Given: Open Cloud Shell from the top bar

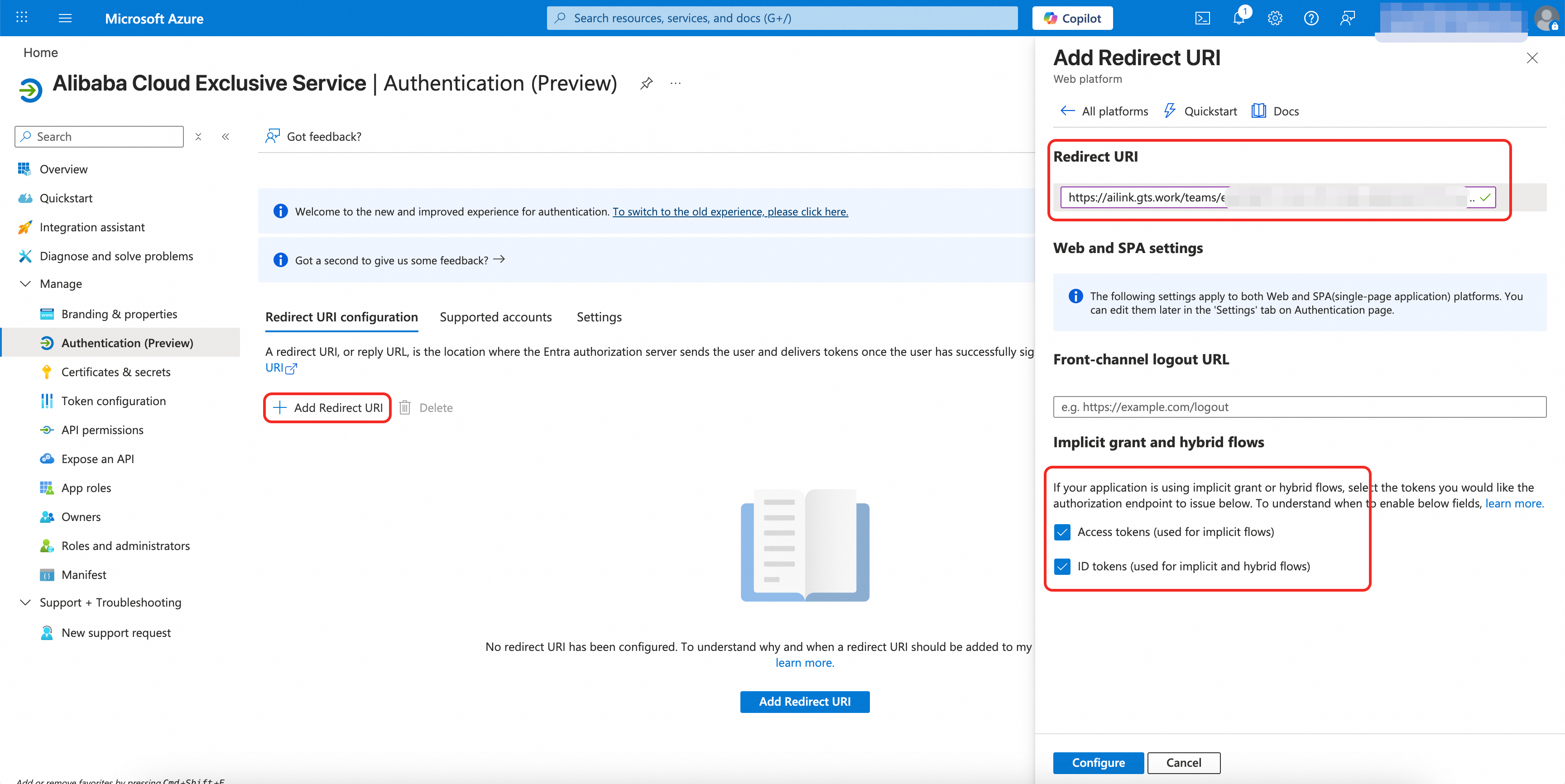Looking at the screenshot, I should pos(1202,18).
